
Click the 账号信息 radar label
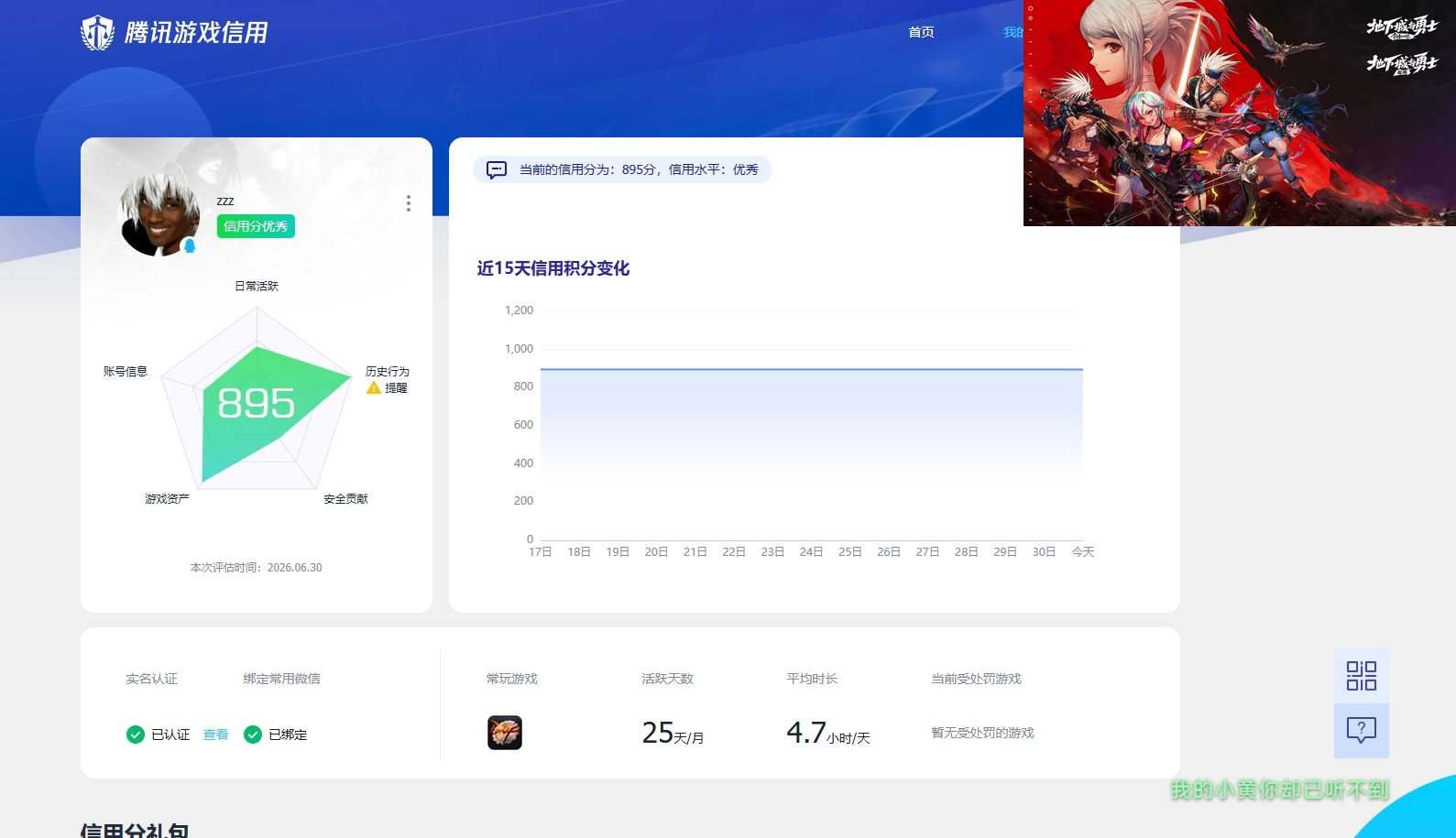coord(126,371)
